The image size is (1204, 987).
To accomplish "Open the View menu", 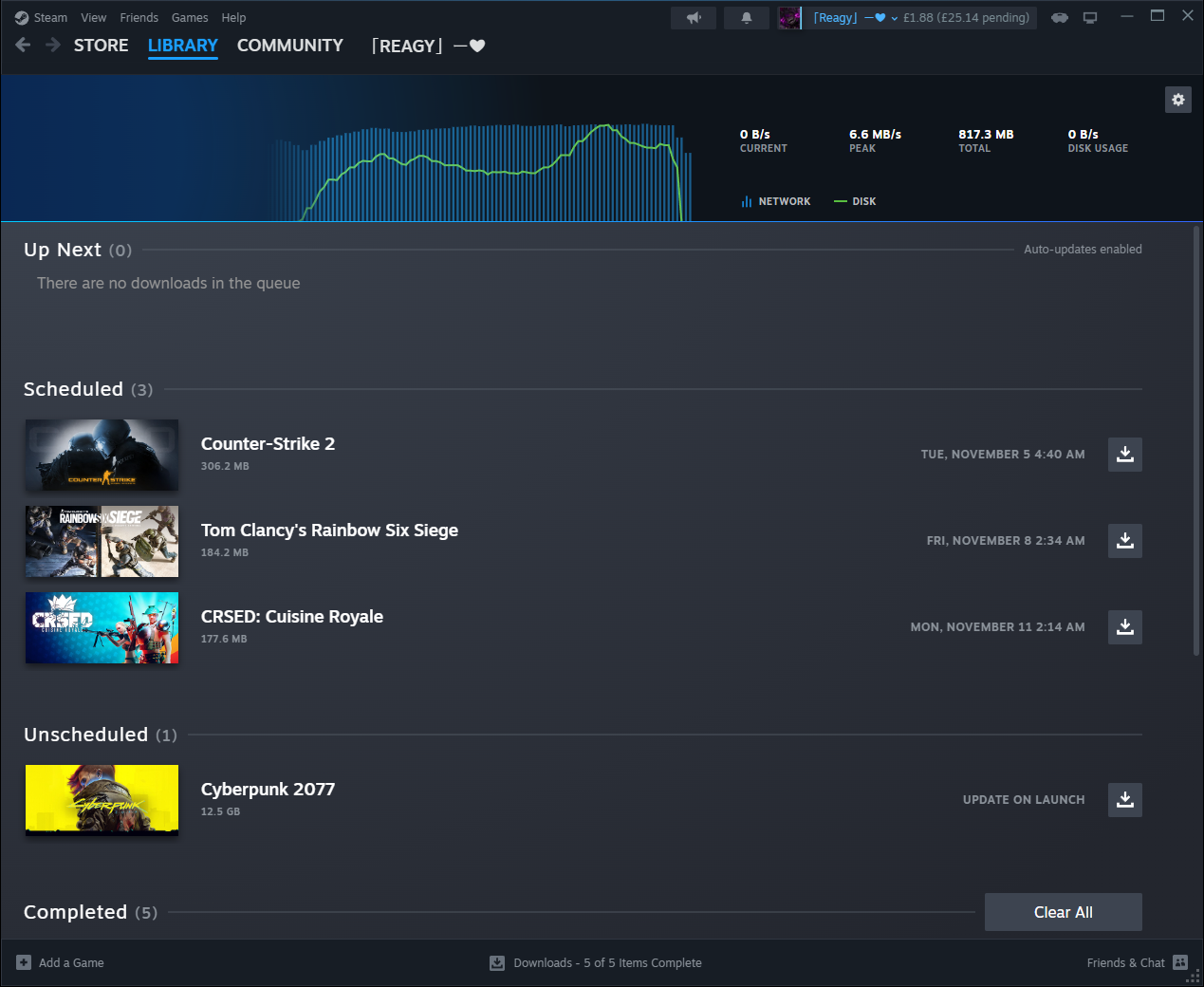I will point(94,18).
